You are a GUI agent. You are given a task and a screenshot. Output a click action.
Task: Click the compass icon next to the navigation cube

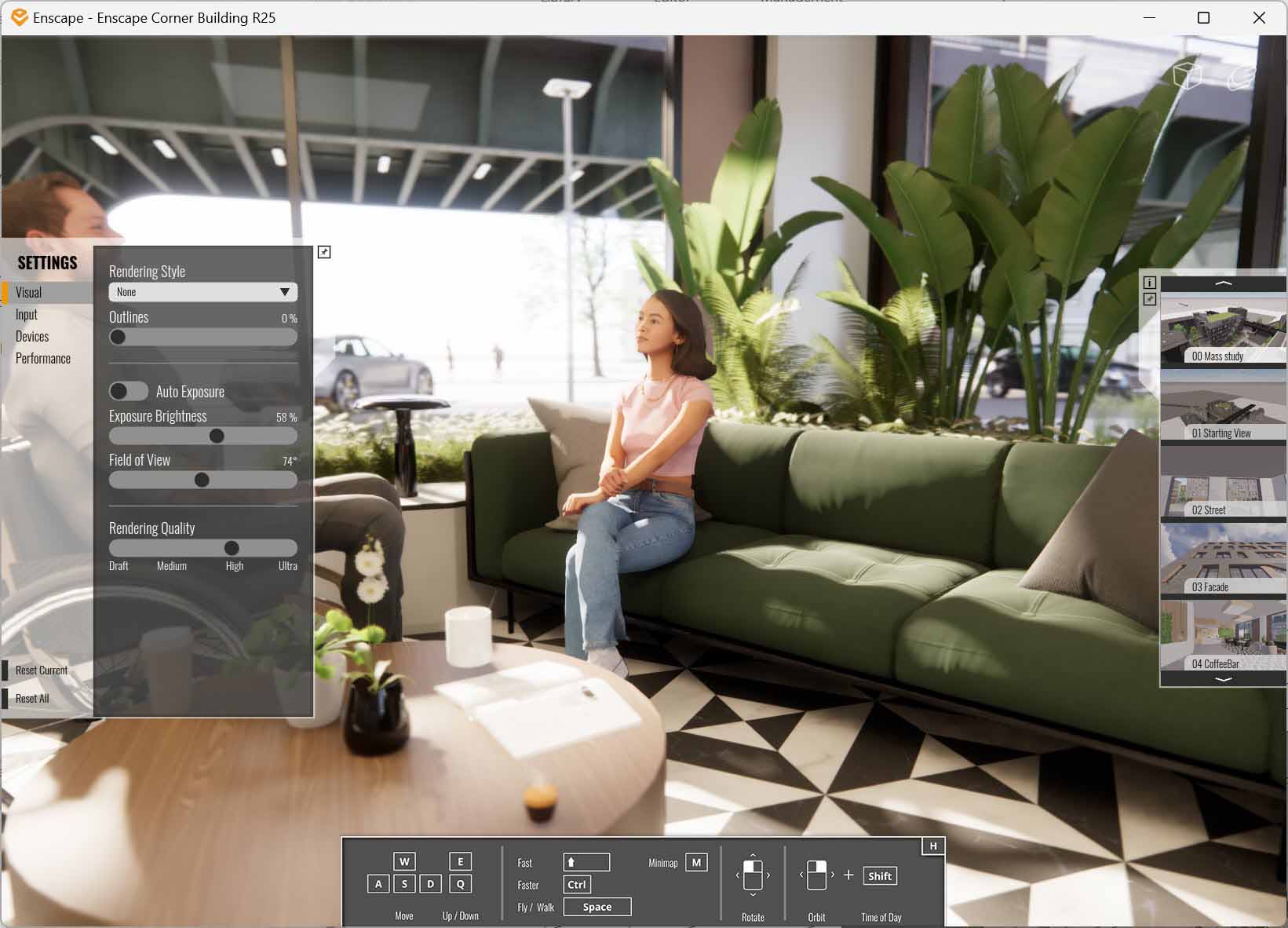click(x=1240, y=77)
